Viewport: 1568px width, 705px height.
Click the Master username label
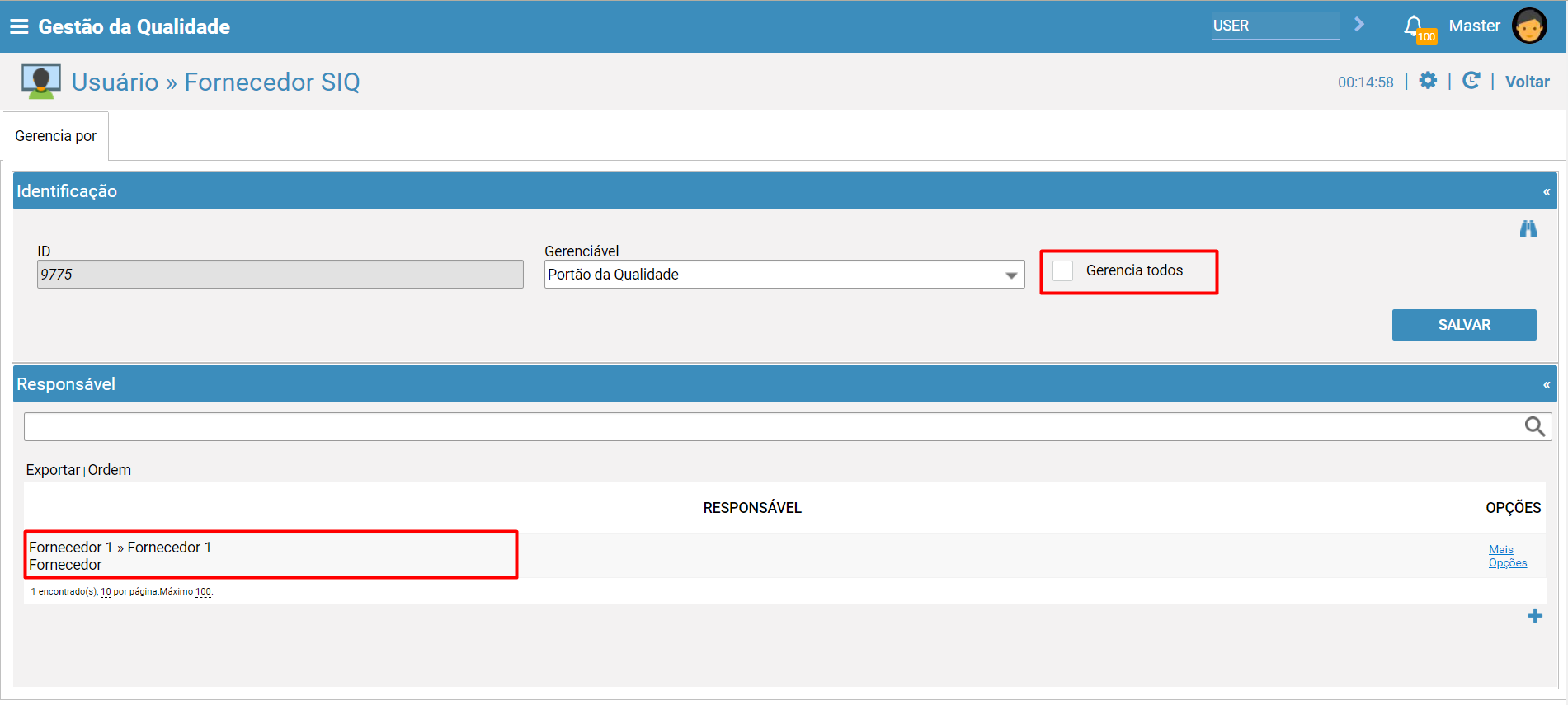coord(1474,26)
